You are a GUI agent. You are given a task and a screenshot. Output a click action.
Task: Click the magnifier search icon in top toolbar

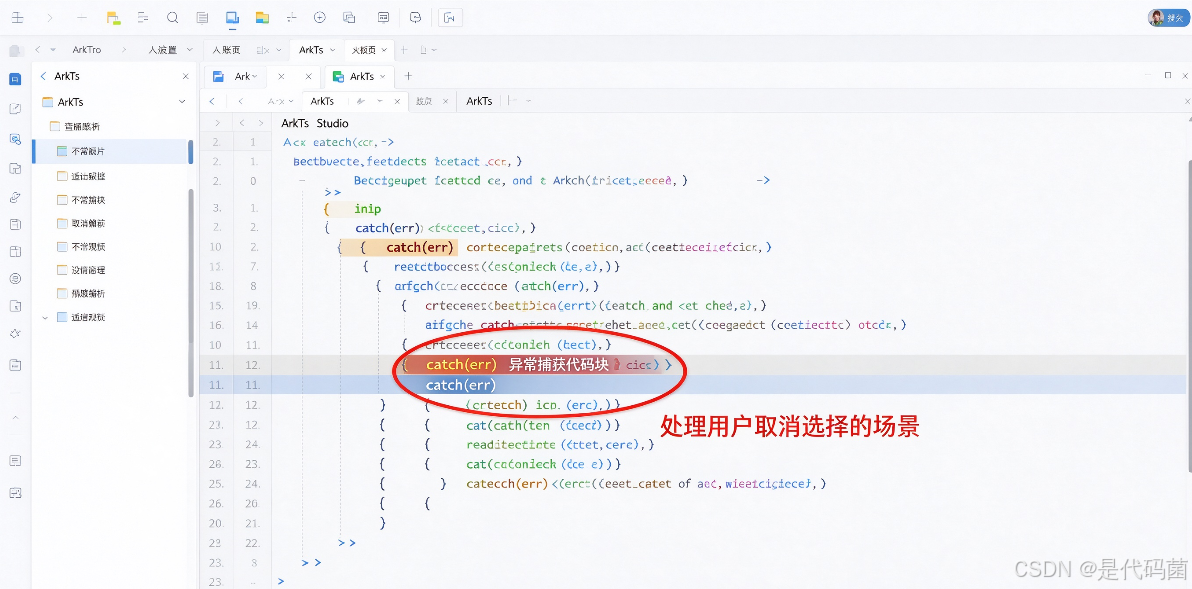(x=173, y=17)
